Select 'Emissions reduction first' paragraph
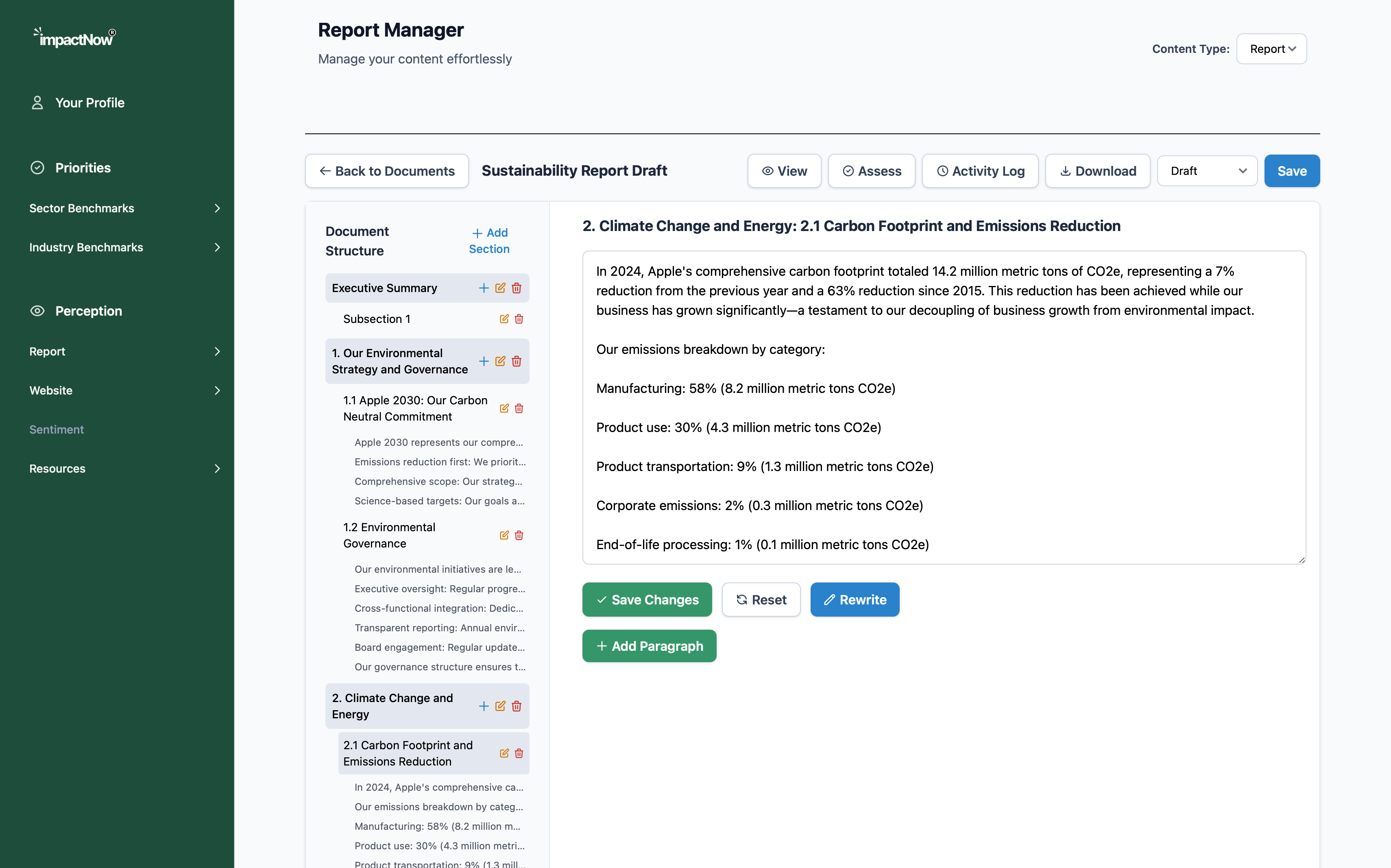 [x=440, y=462]
